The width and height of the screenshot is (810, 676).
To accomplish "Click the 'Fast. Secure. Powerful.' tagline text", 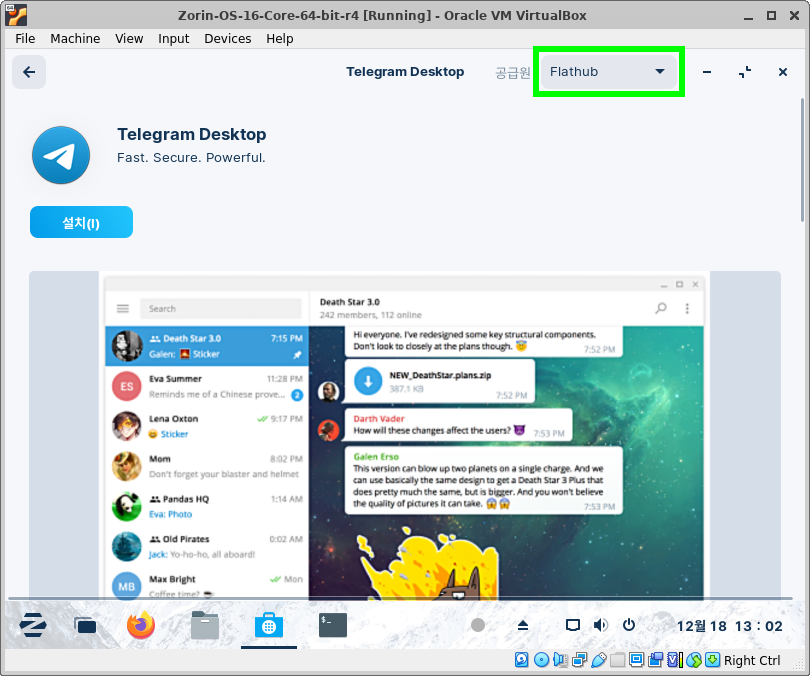I will click(191, 158).
